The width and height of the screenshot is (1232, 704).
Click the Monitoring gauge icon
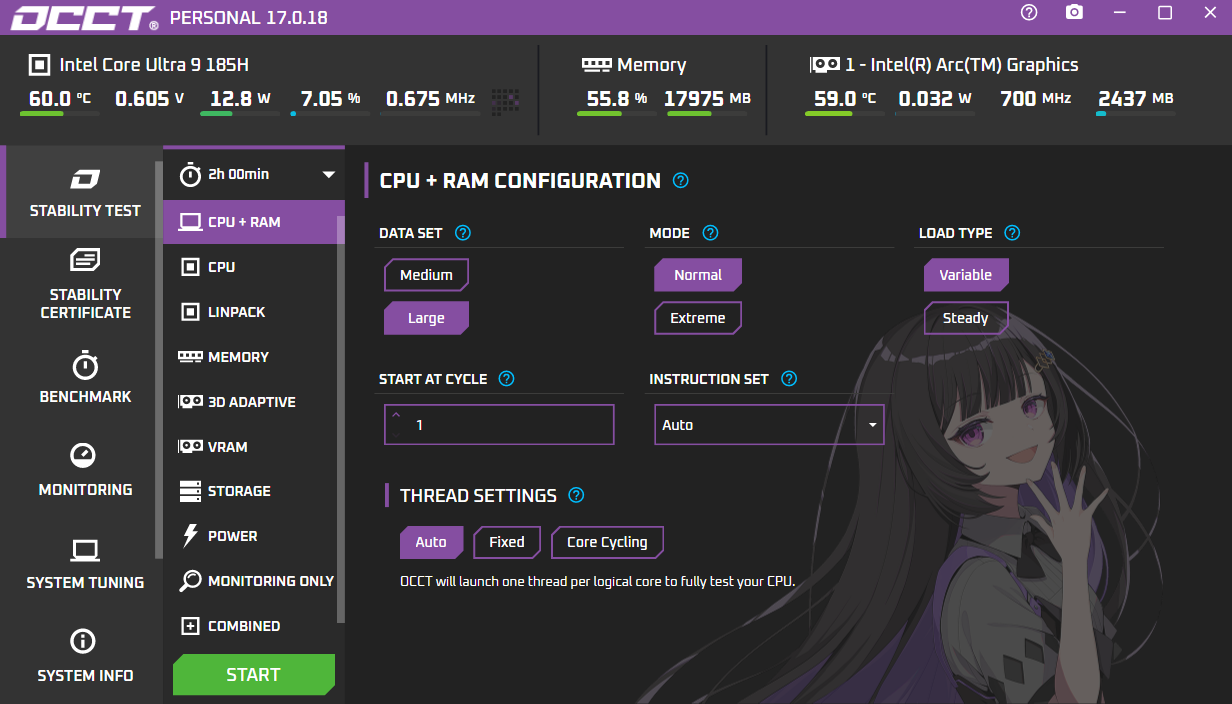pyautogui.click(x=83, y=455)
